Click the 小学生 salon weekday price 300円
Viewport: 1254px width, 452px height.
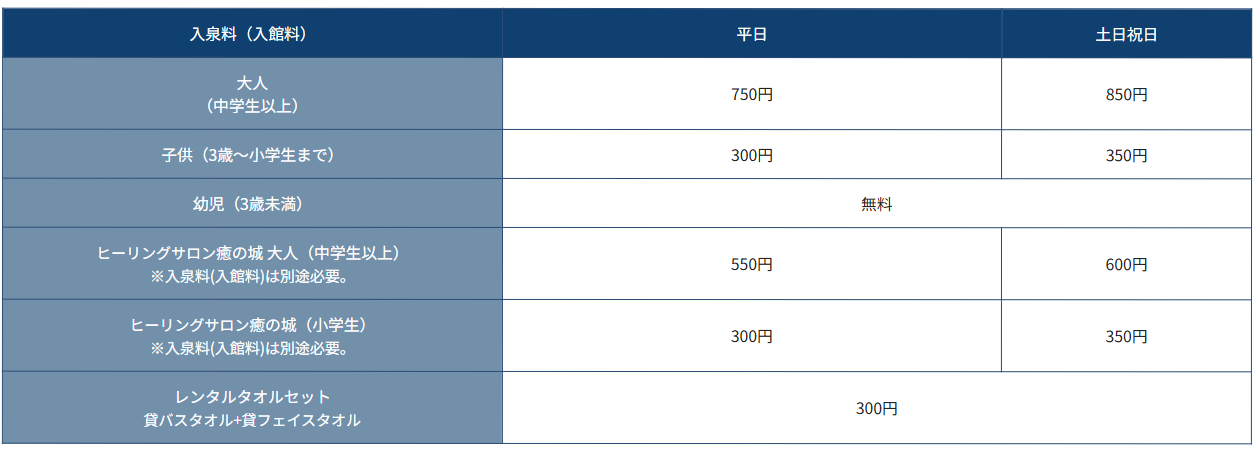coord(752,337)
